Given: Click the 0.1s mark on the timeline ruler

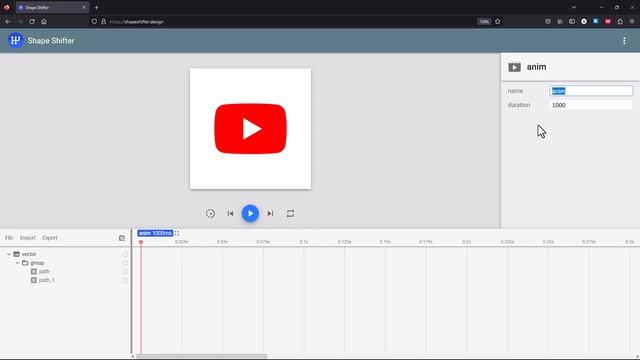Looking at the screenshot, I should (304, 242).
